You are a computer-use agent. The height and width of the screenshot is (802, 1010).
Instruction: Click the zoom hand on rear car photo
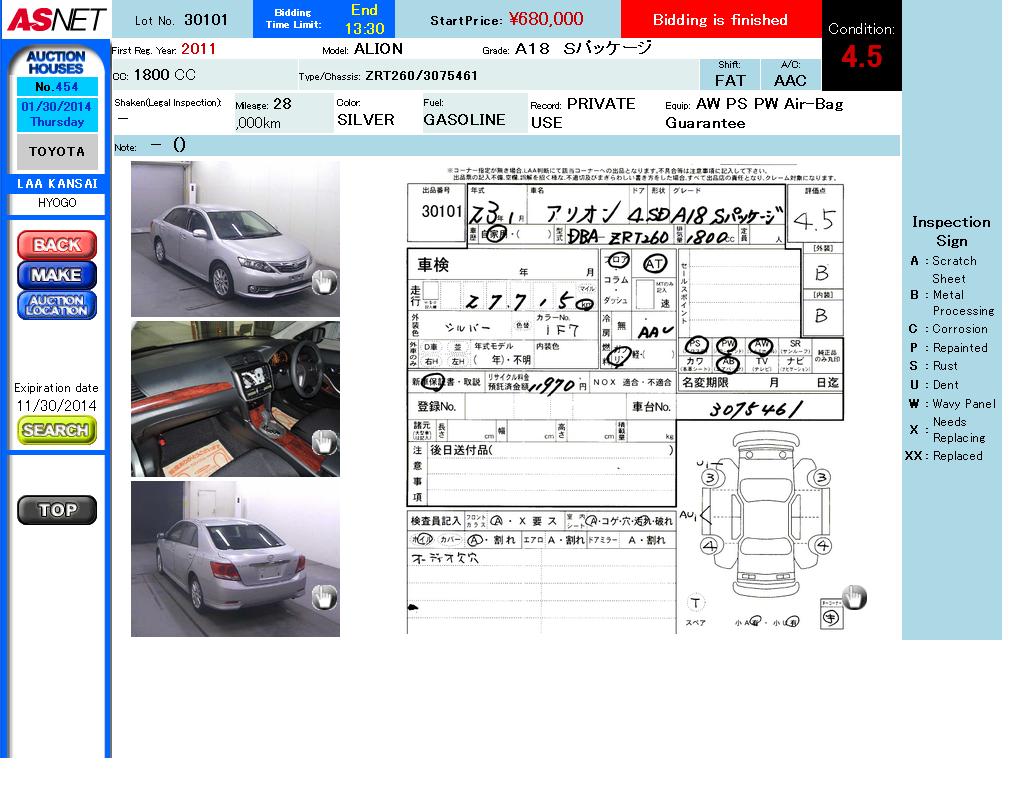[323, 598]
